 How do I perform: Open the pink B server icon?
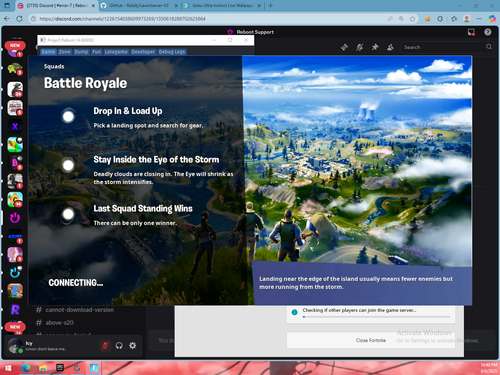tap(15, 163)
